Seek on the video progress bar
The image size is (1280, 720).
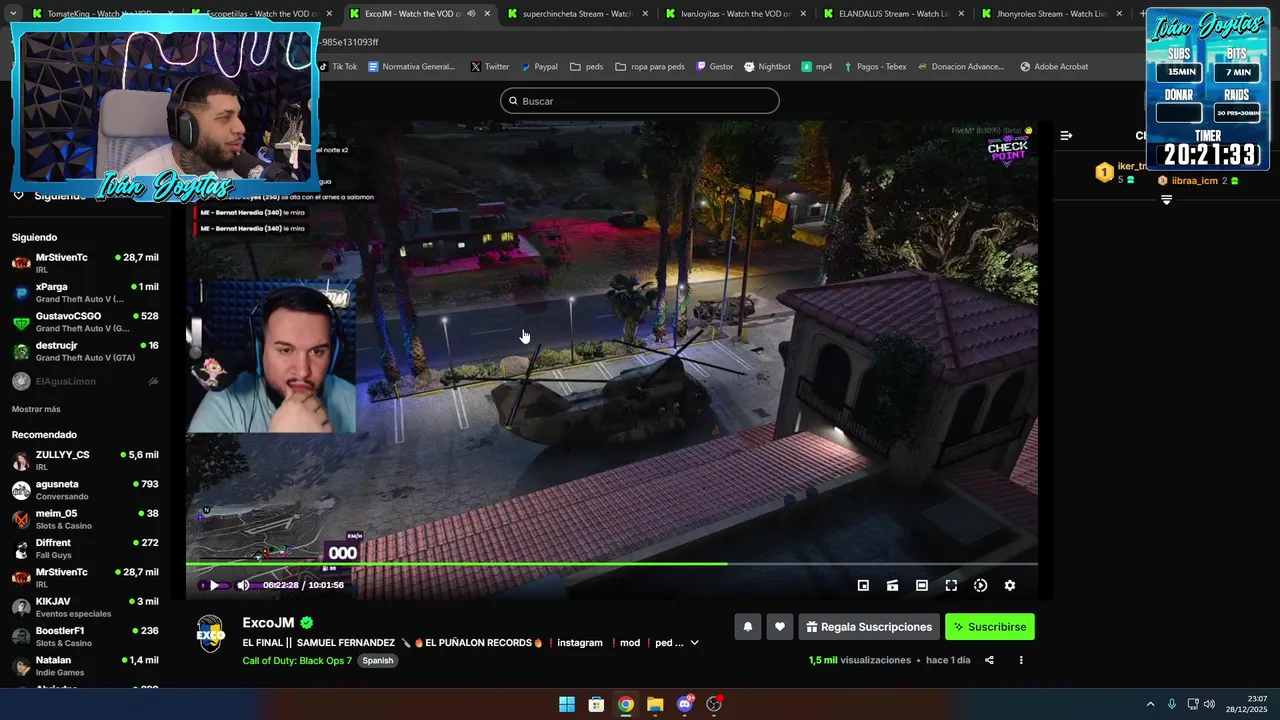coord(611,564)
